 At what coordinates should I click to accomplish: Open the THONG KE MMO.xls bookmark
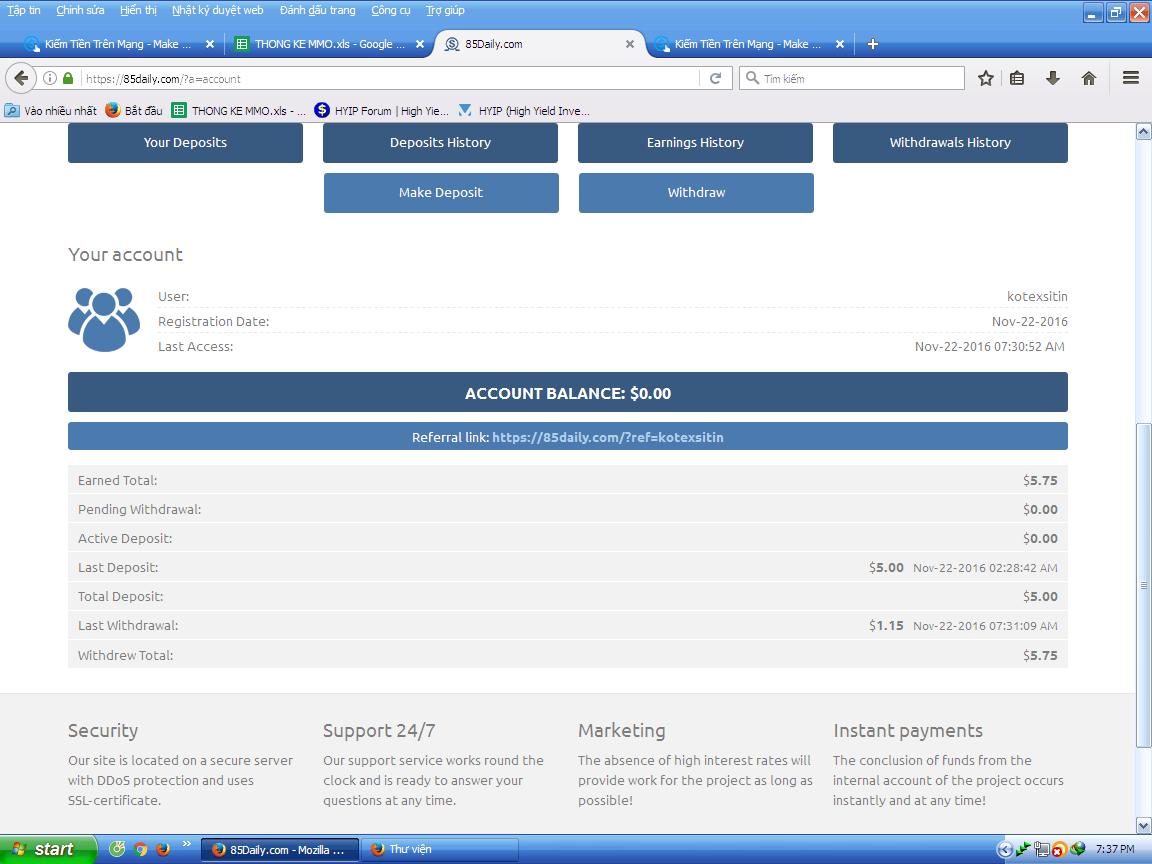pos(239,111)
